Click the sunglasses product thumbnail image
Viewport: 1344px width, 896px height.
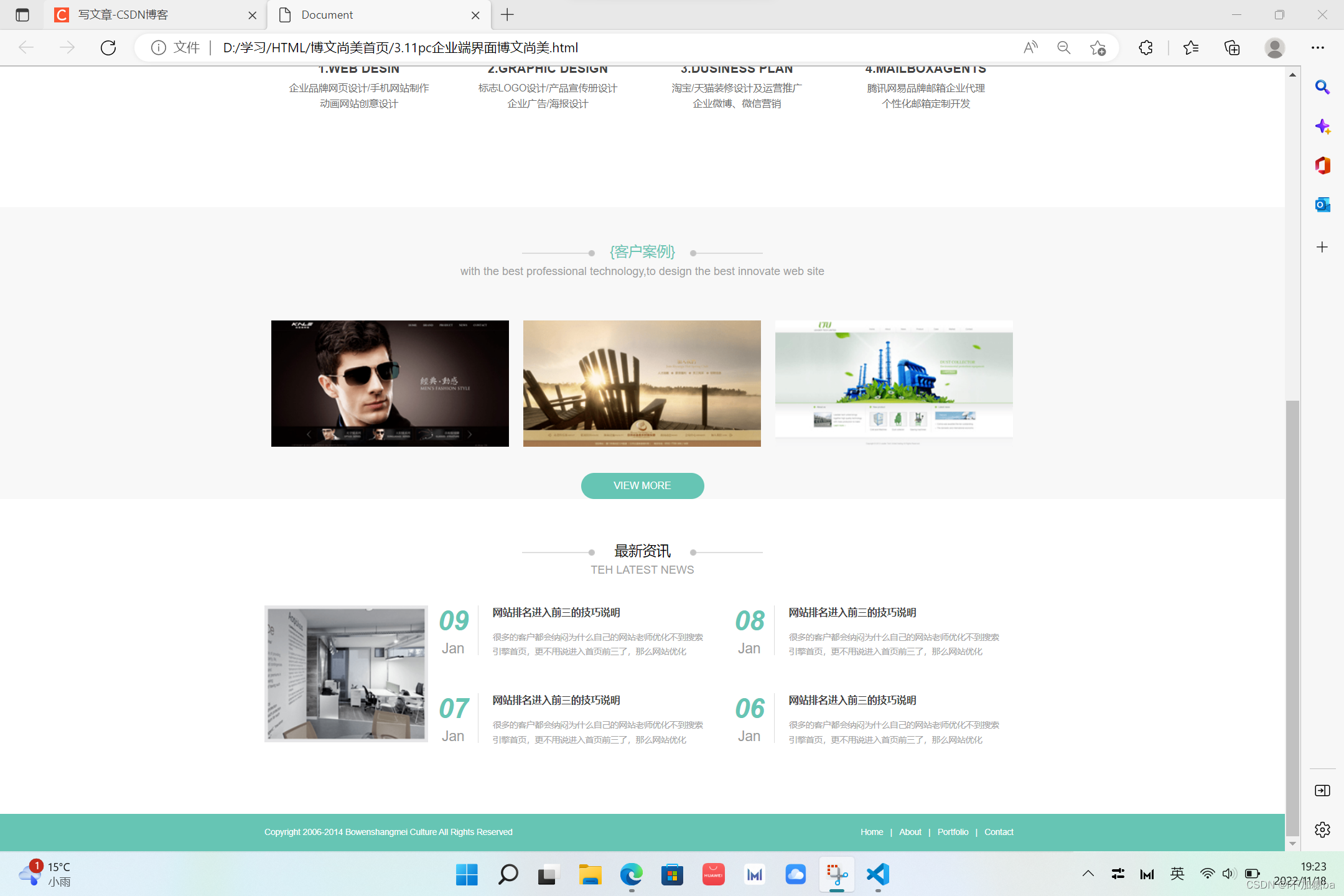(390, 383)
